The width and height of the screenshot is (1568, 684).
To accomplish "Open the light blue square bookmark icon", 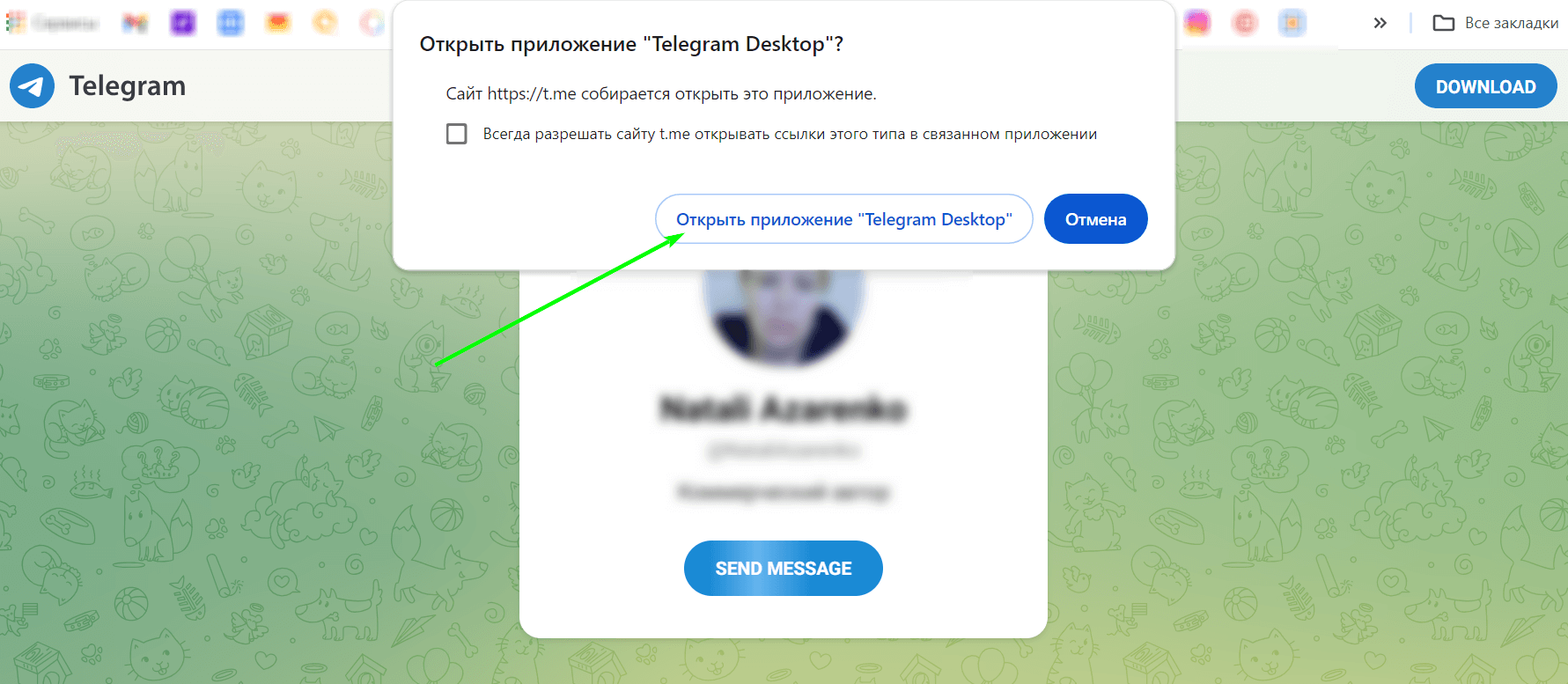I will coord(1292,23).
